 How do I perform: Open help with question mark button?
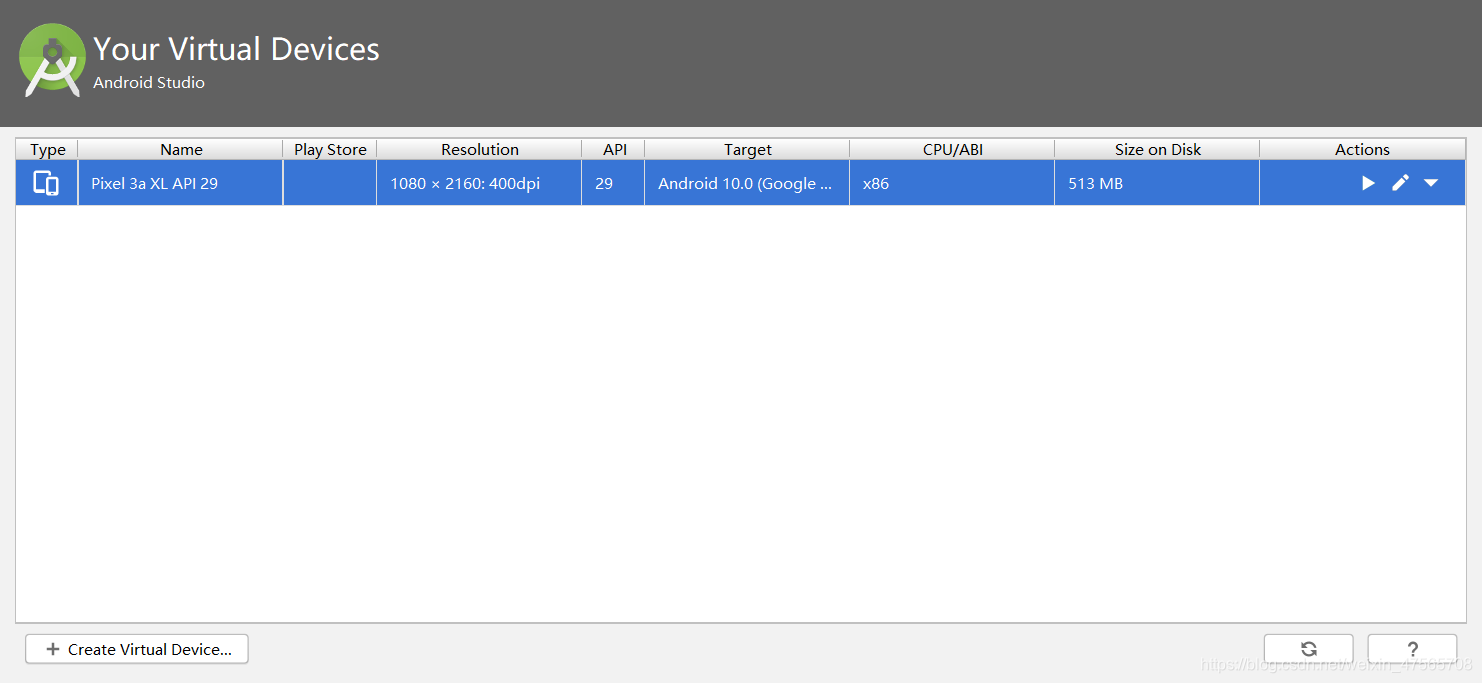1412,649
